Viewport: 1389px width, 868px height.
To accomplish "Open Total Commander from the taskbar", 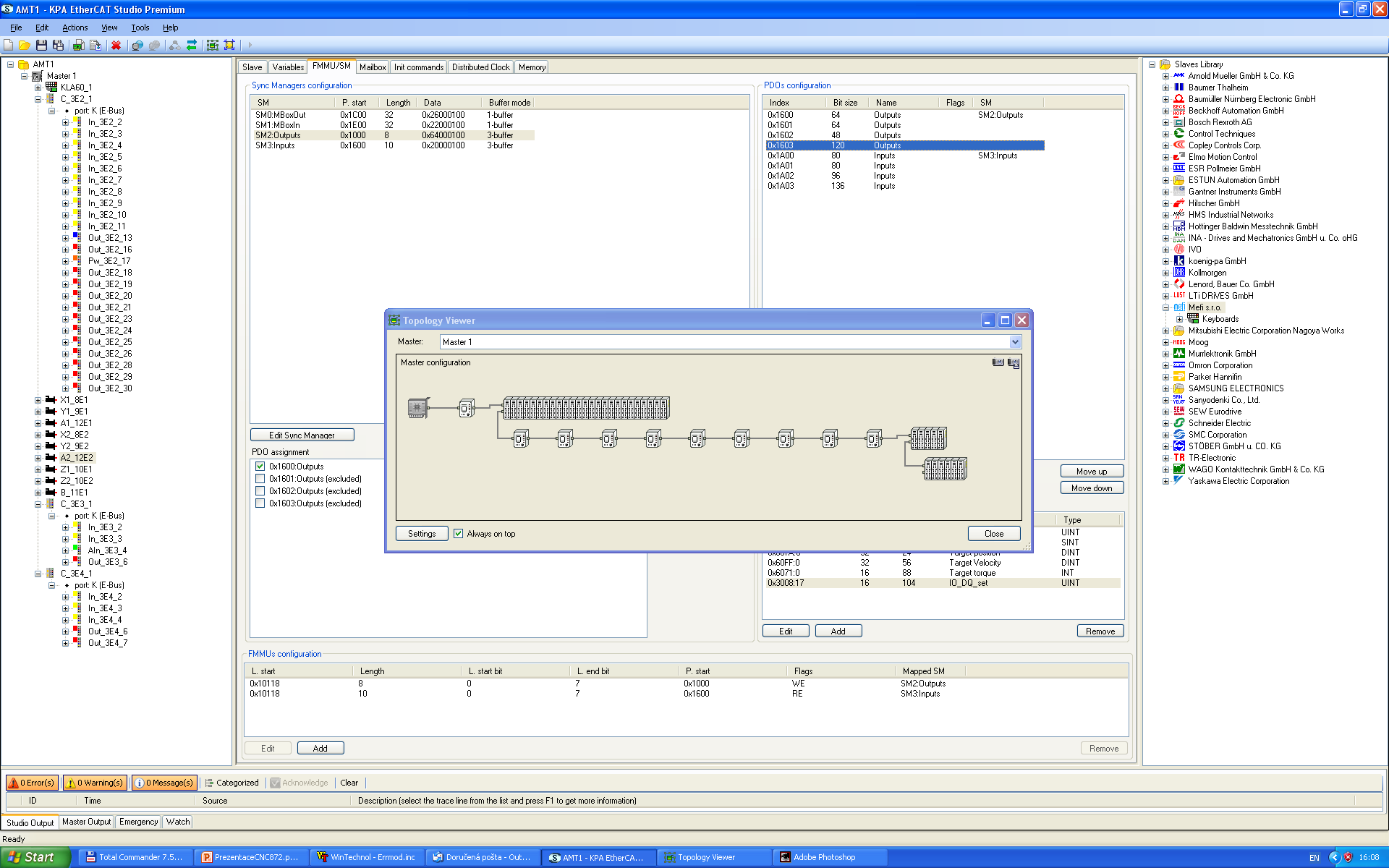I will tap(135, 857).
